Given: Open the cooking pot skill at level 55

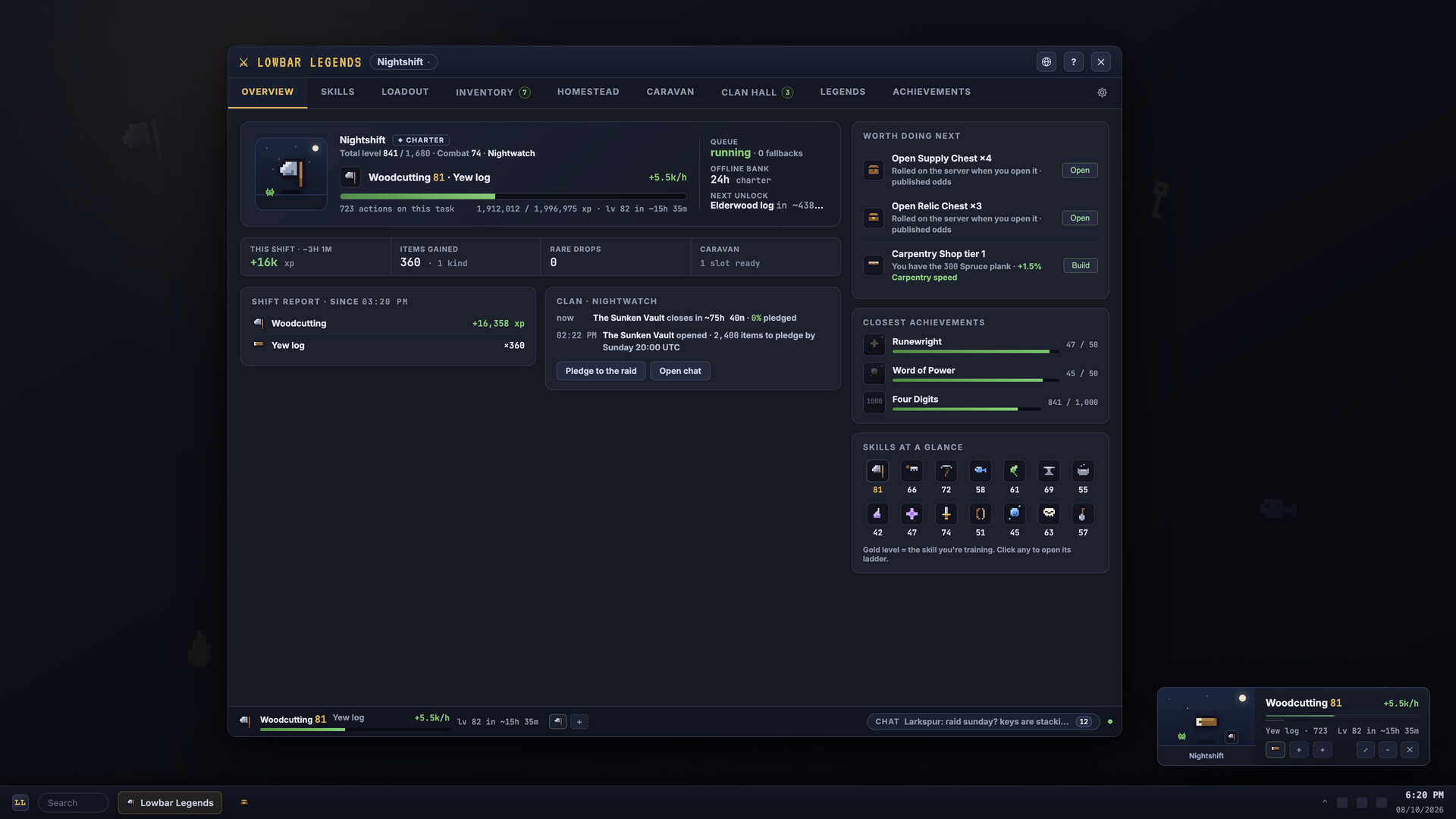Looking at the screenshot, I should 1083,471.
